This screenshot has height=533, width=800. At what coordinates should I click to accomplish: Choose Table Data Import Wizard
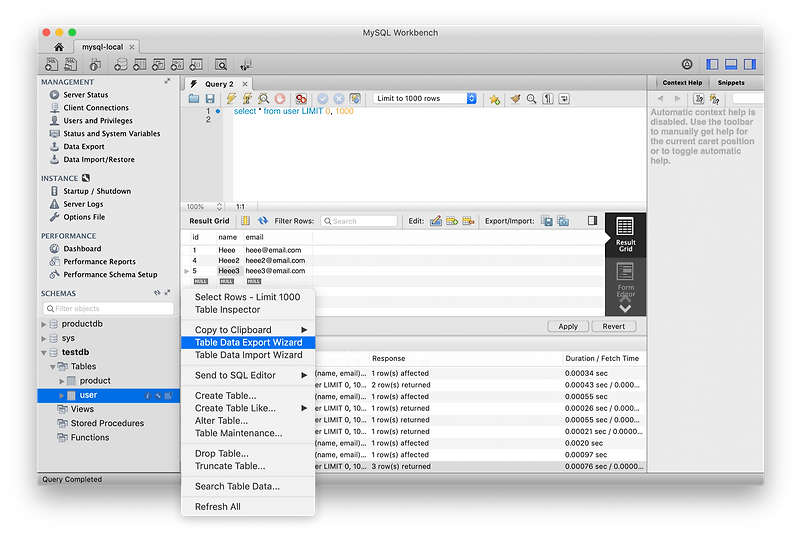(x=248, y=355)
